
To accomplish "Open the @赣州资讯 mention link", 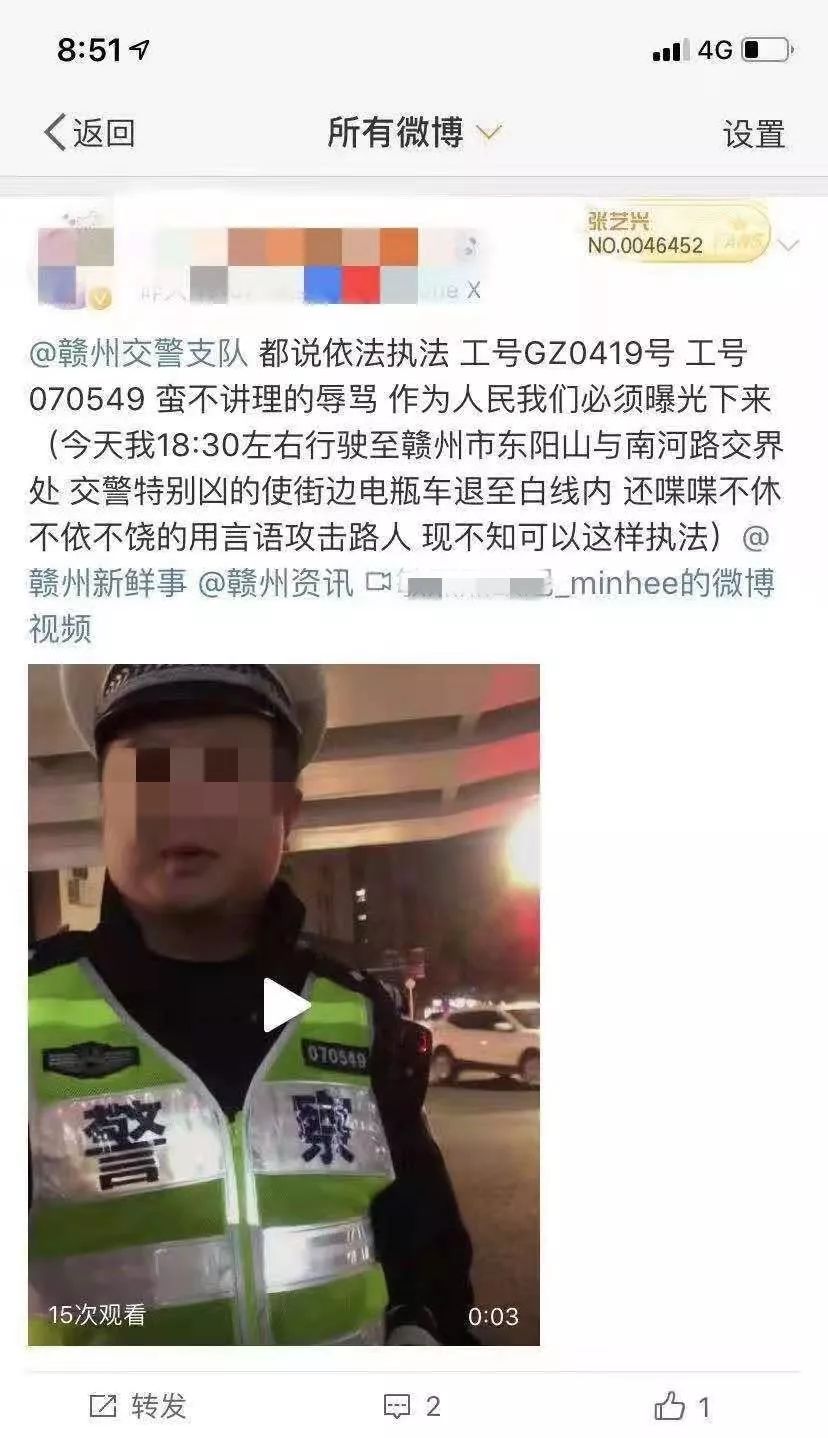I will click(275, 583).
